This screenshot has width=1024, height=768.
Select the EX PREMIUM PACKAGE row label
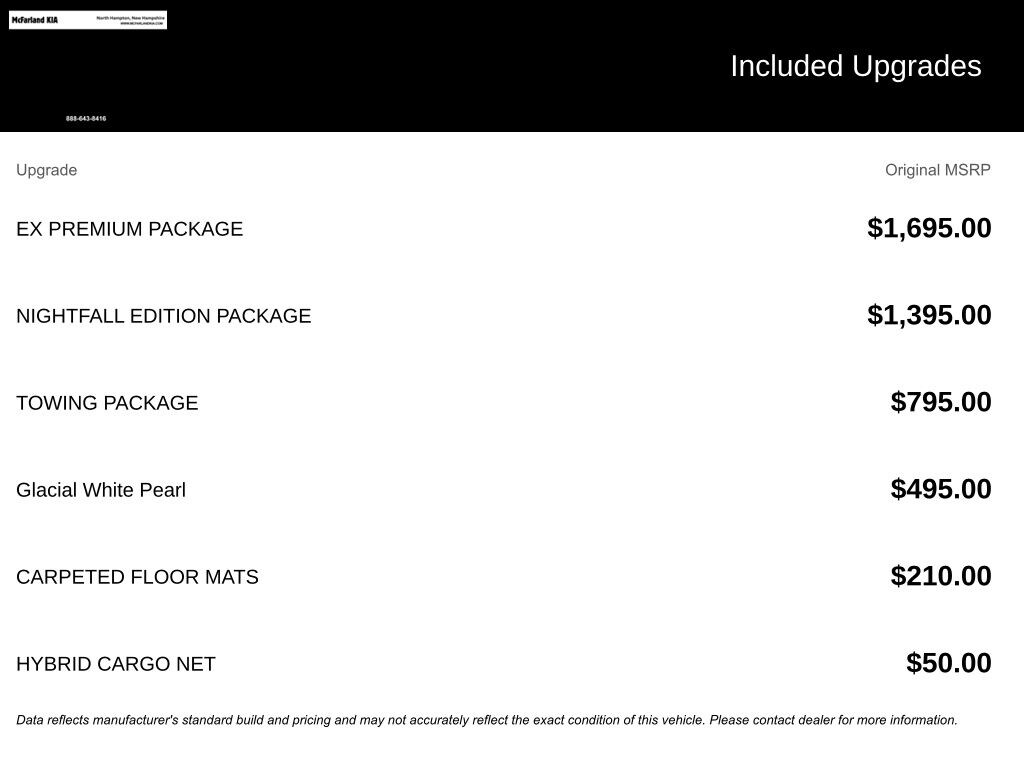[129, 229]
